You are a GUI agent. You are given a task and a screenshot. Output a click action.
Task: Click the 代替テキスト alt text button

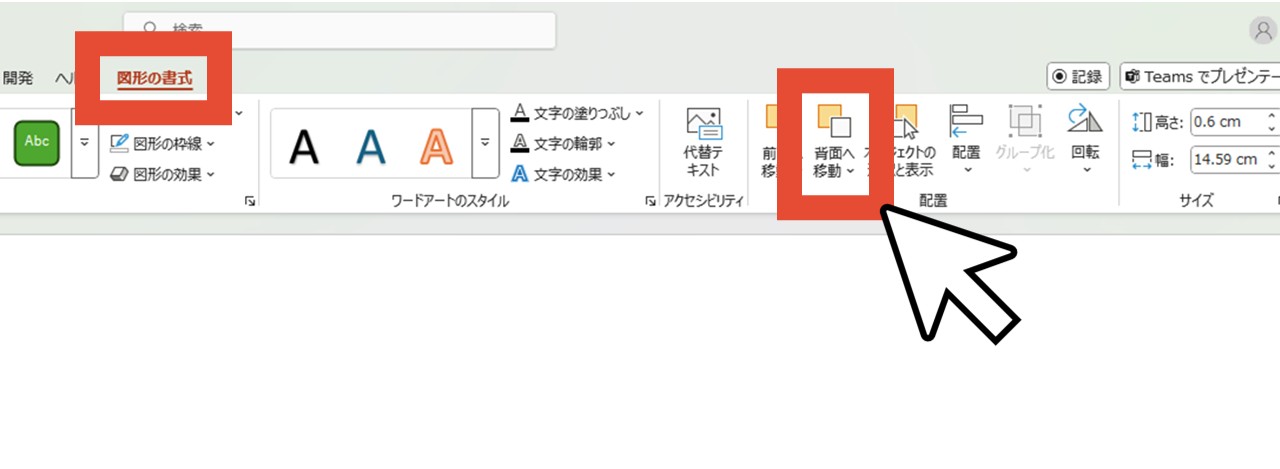pos(703,142)
